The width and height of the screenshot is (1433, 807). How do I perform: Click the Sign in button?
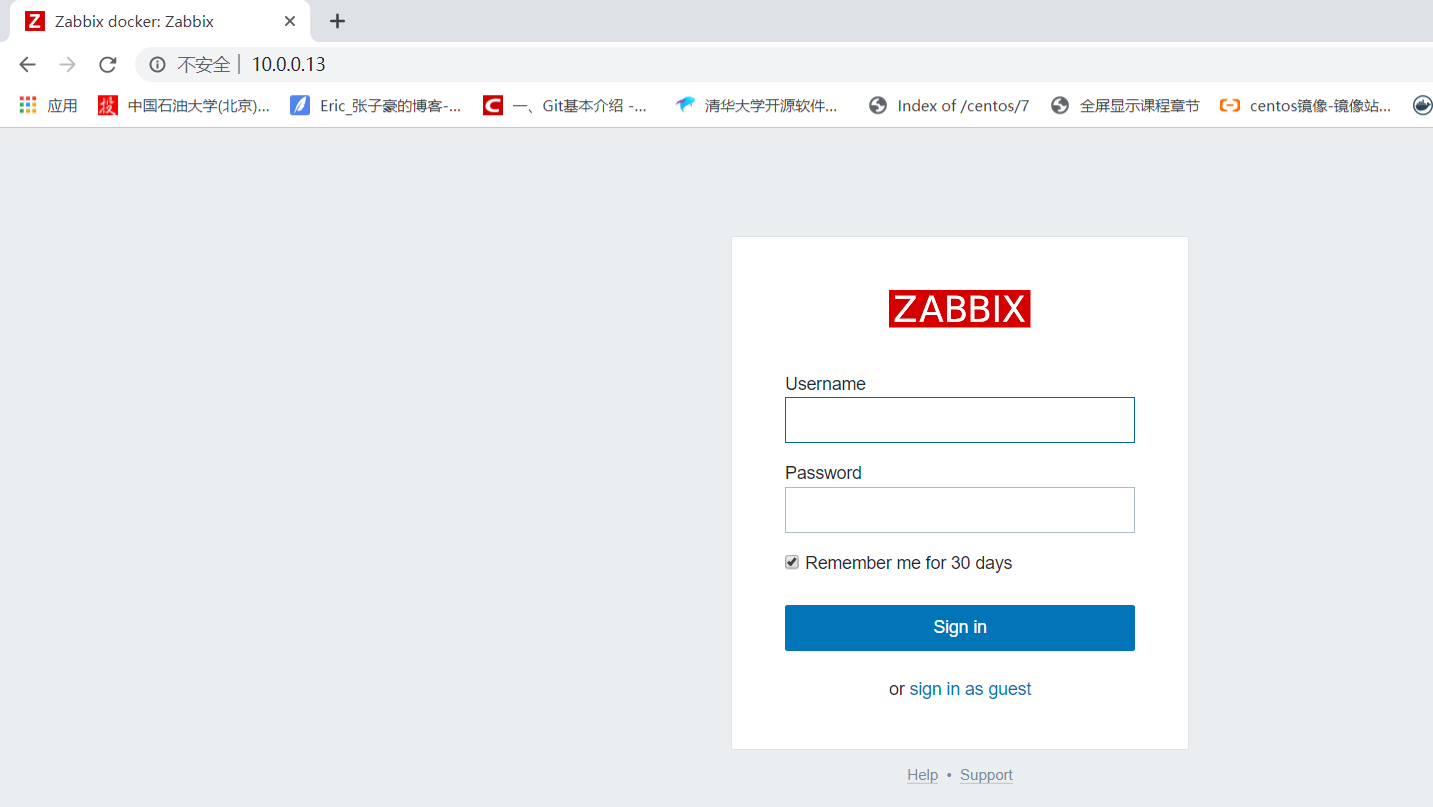pyautogui.click(x=960, y=628)
